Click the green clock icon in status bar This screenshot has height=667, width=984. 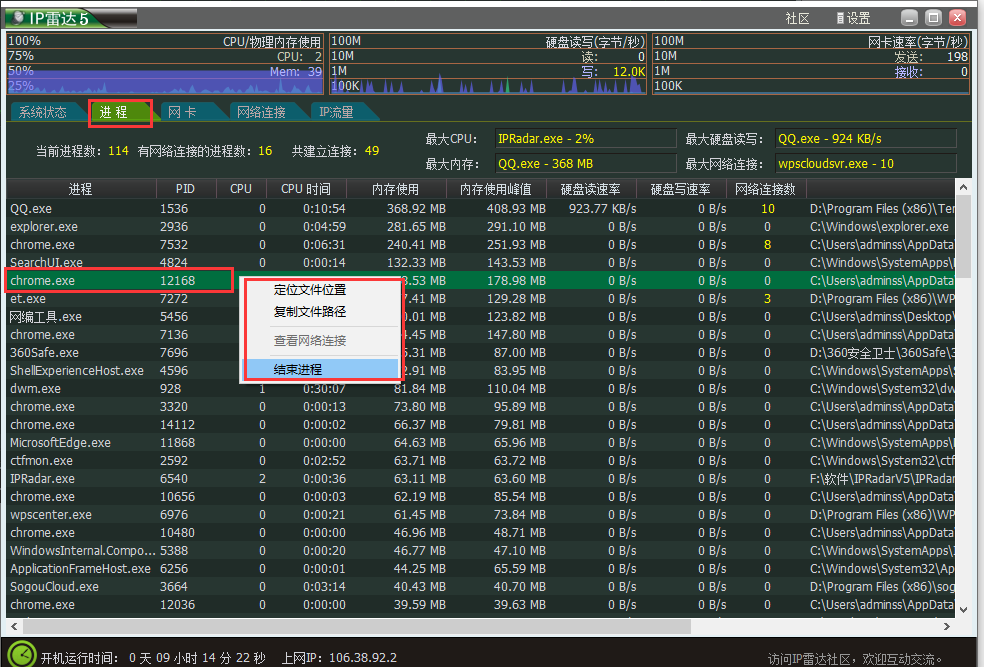[x=20, y=656]
